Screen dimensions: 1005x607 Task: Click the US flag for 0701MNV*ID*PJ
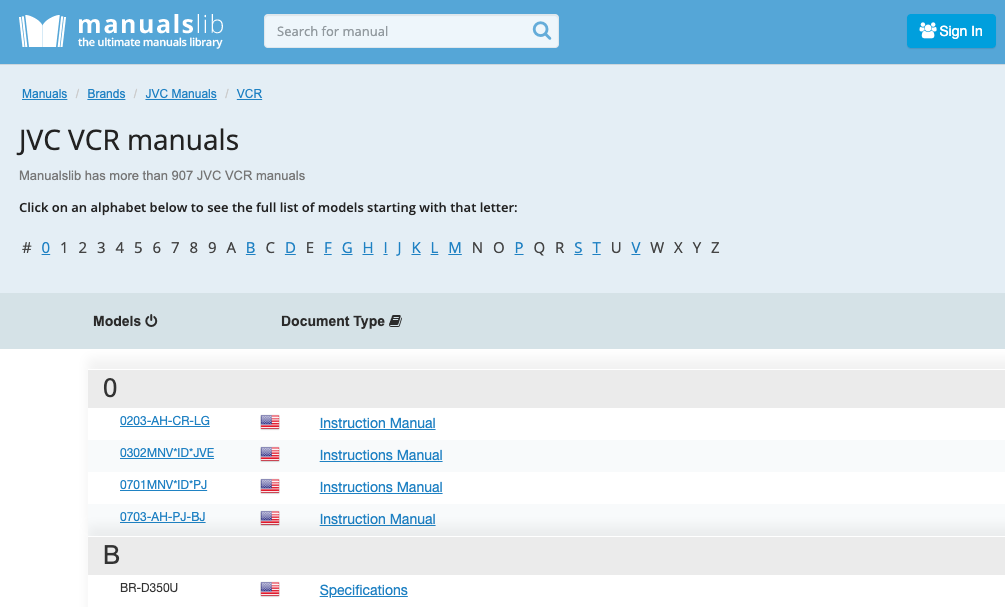[270, 486]
